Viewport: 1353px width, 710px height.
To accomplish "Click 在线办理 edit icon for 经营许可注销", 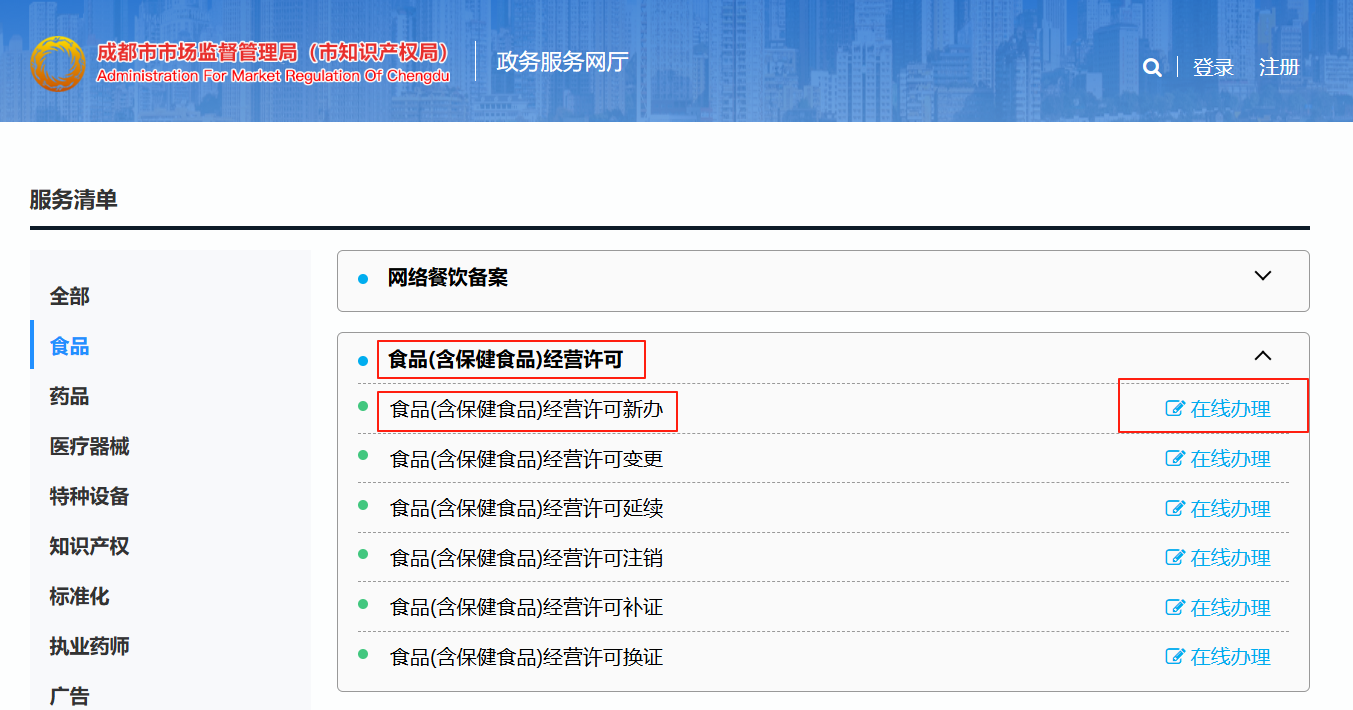I will (x=1175, y=558).
